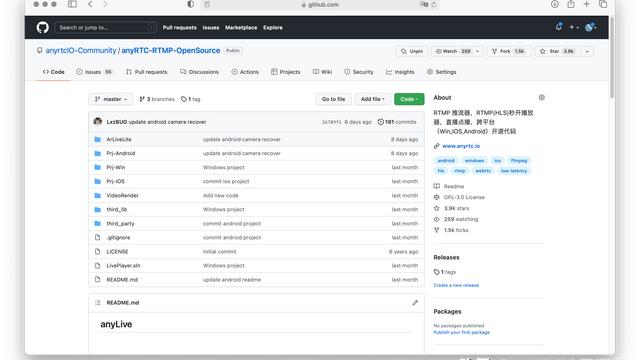Switch to the repository Pull requests tab
The width and height of the screenshot is (640, 360).
coord(147,72)
